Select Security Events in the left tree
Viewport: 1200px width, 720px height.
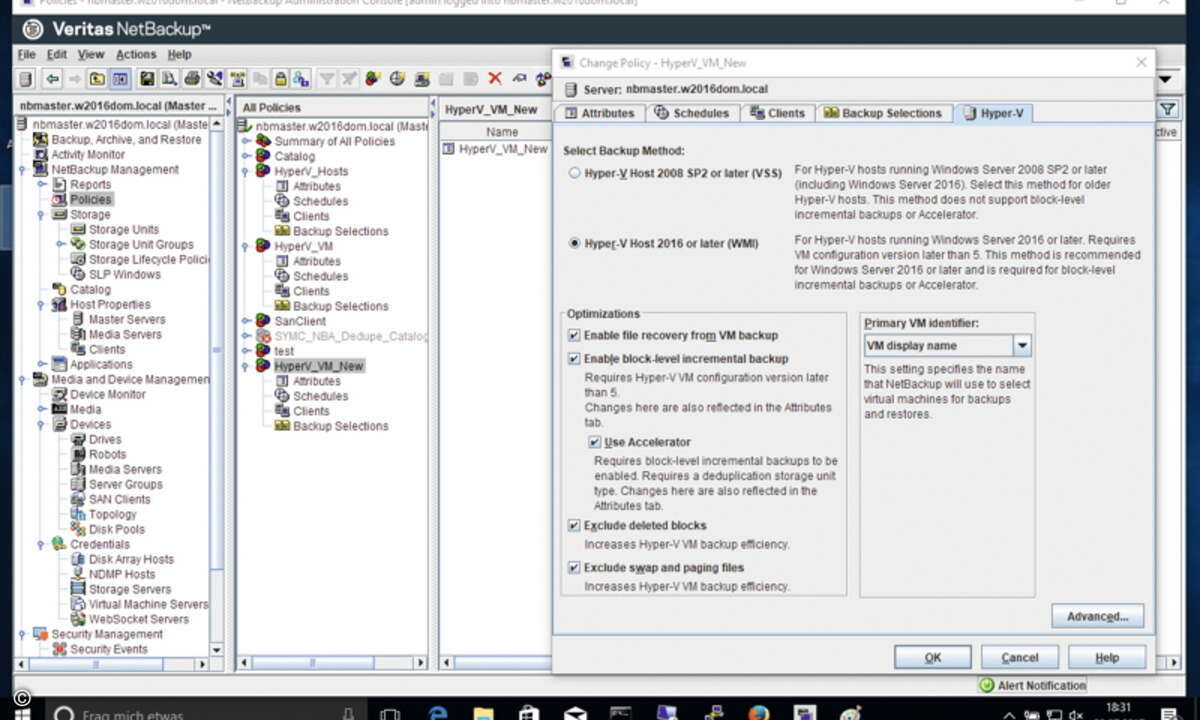point(108,650)
